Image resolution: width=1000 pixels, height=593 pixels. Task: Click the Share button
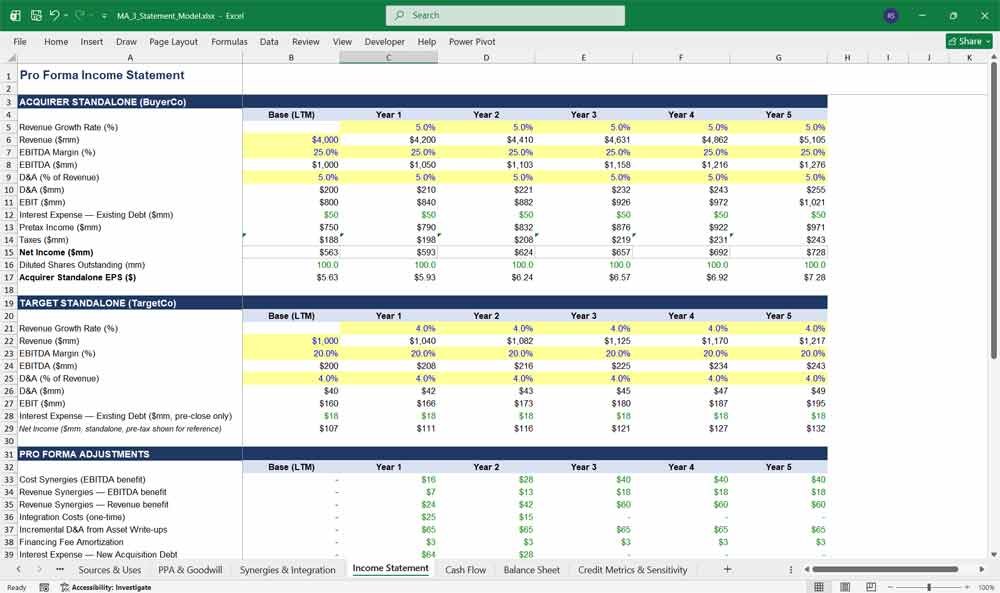969,41
